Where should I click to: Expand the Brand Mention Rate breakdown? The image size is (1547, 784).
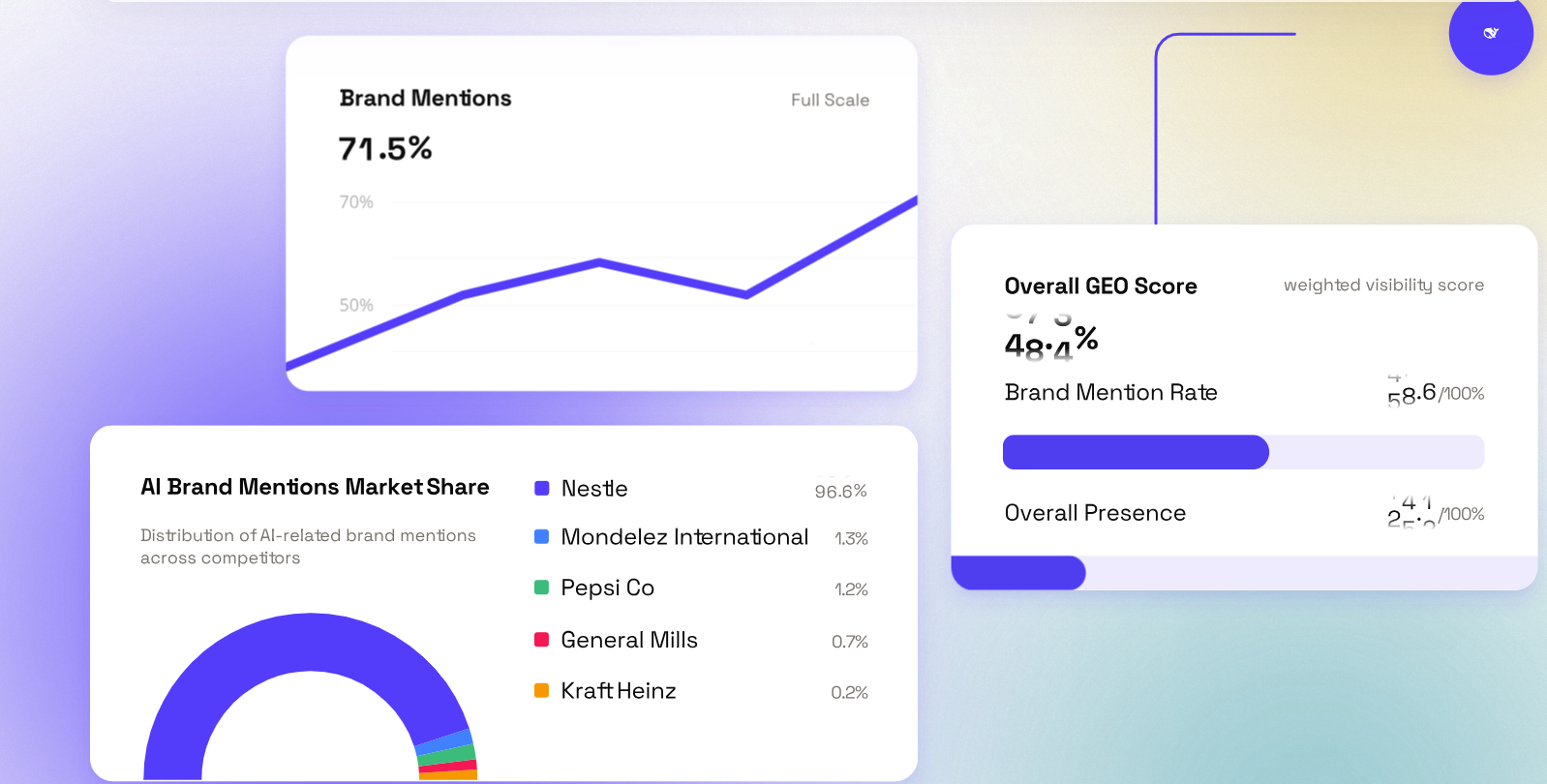1110,392
